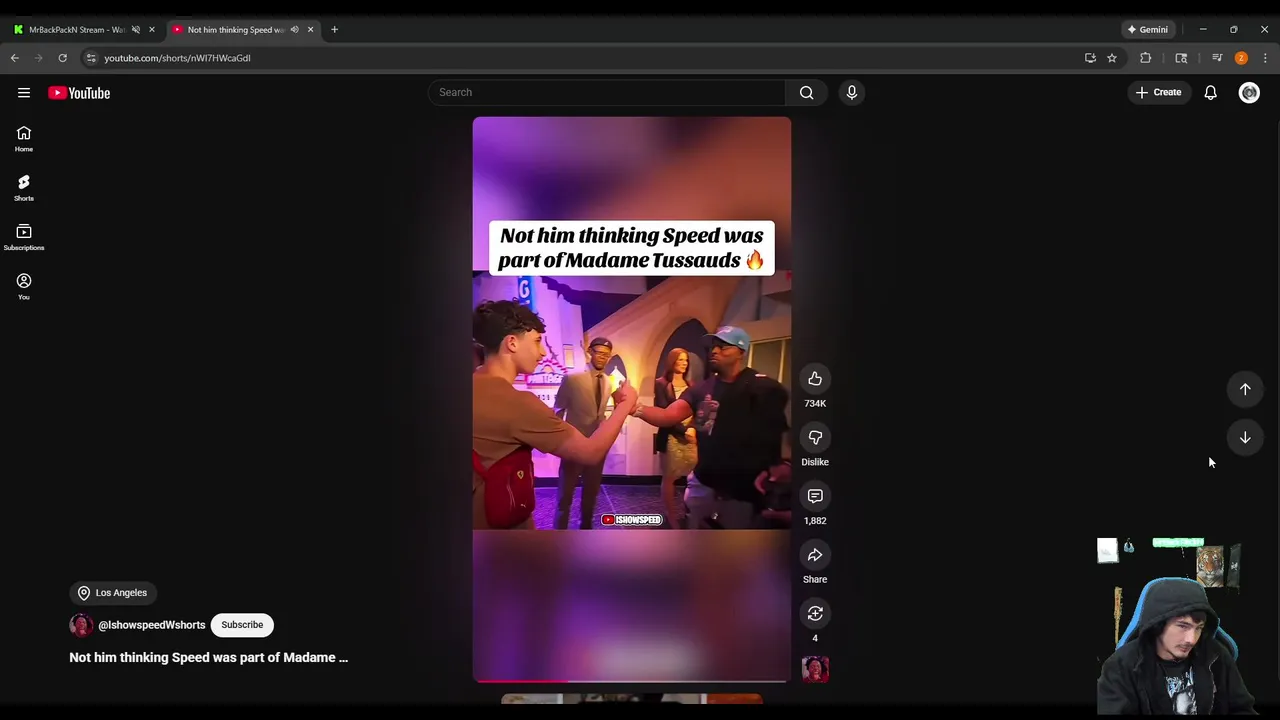This screenshot has height=720, width=1280.
Task: Share this Short
Action: point(815,555)
